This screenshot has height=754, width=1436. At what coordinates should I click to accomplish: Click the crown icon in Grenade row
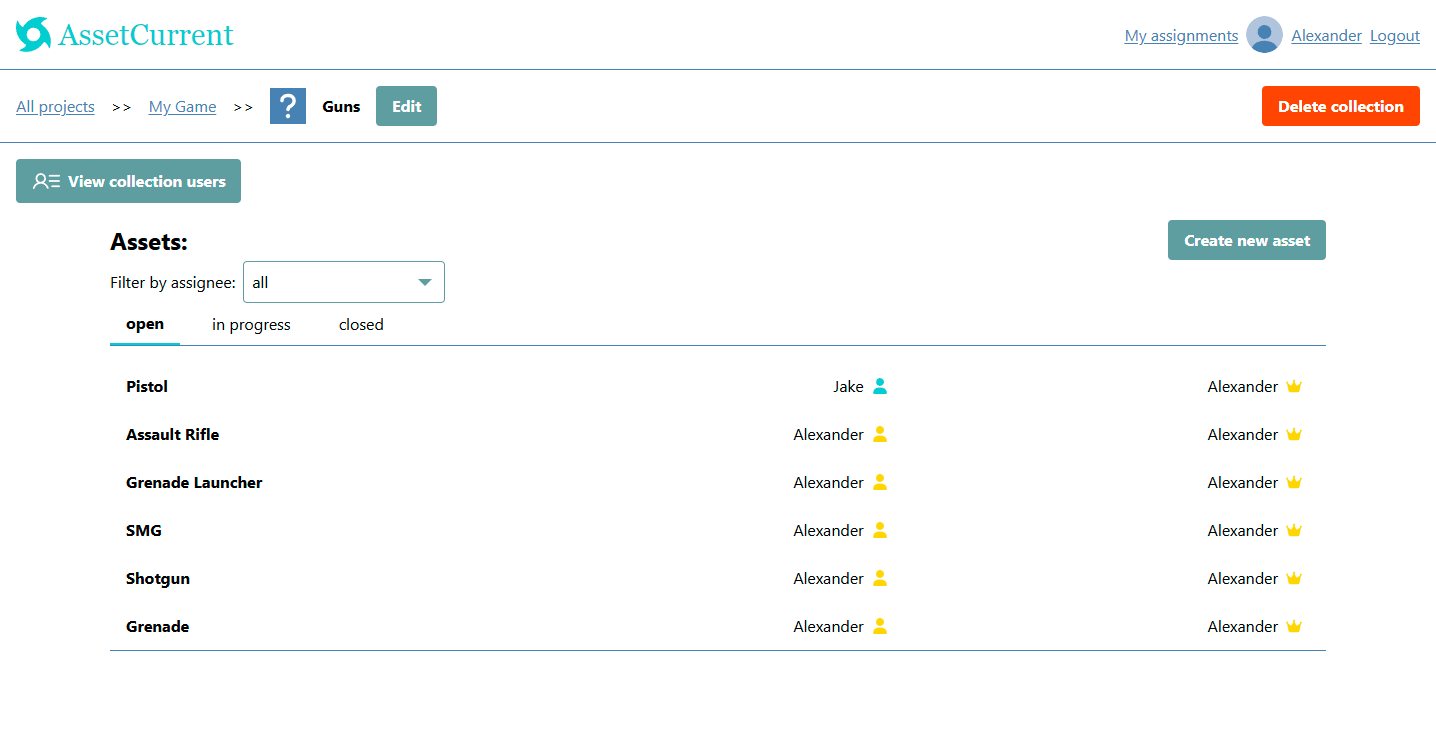(1294, 626)
